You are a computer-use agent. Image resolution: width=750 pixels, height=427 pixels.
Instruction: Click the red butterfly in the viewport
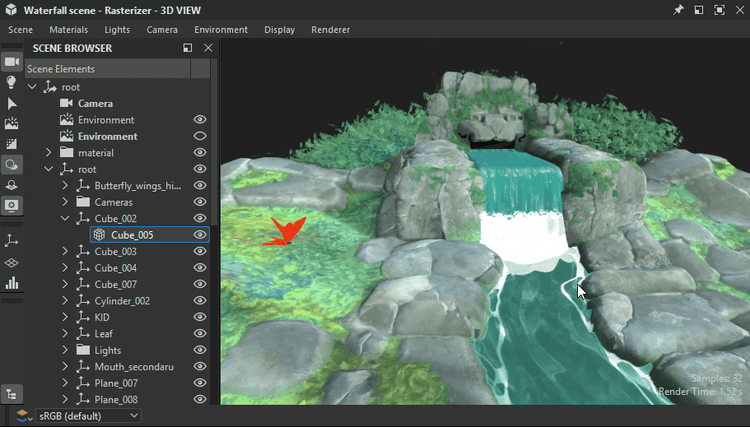click(286, 231)
